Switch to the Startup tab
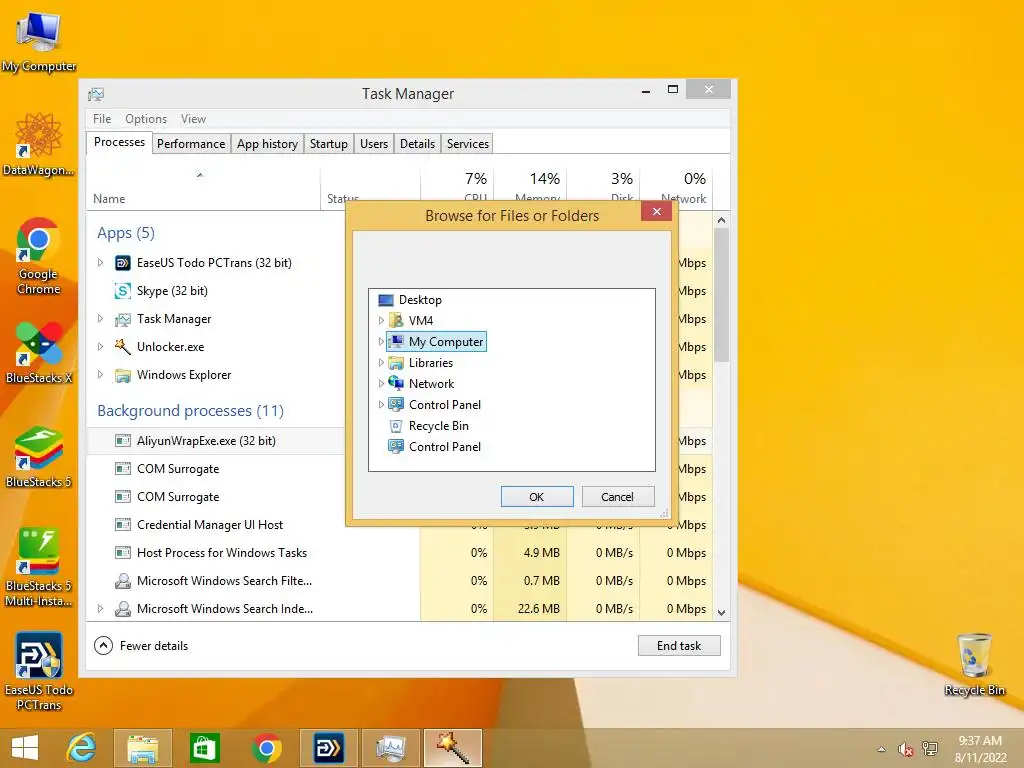 coord(328,144)
